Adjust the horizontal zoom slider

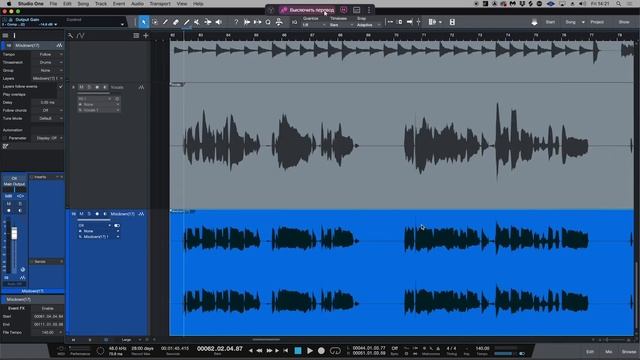coord(607,340)
